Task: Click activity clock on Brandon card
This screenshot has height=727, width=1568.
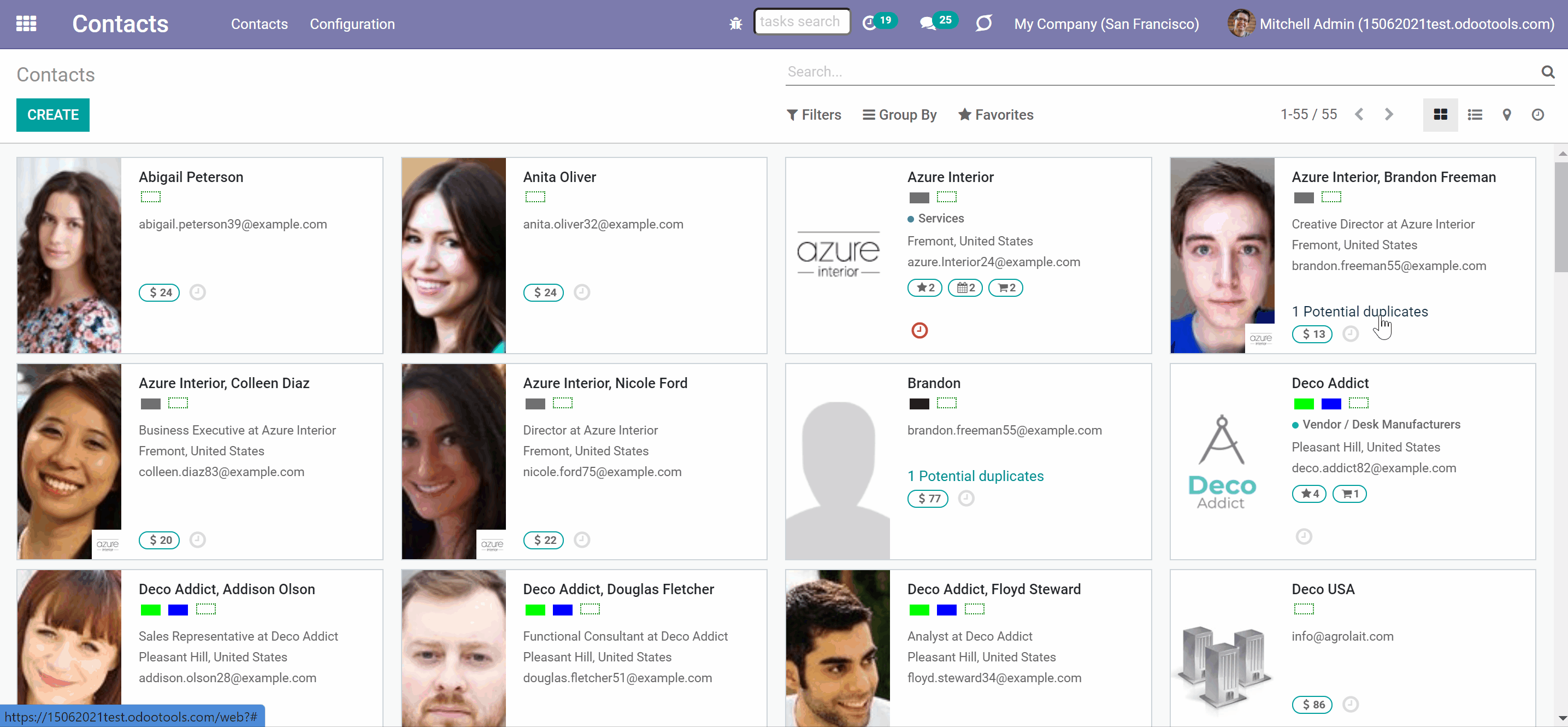Action: [966, 498]
